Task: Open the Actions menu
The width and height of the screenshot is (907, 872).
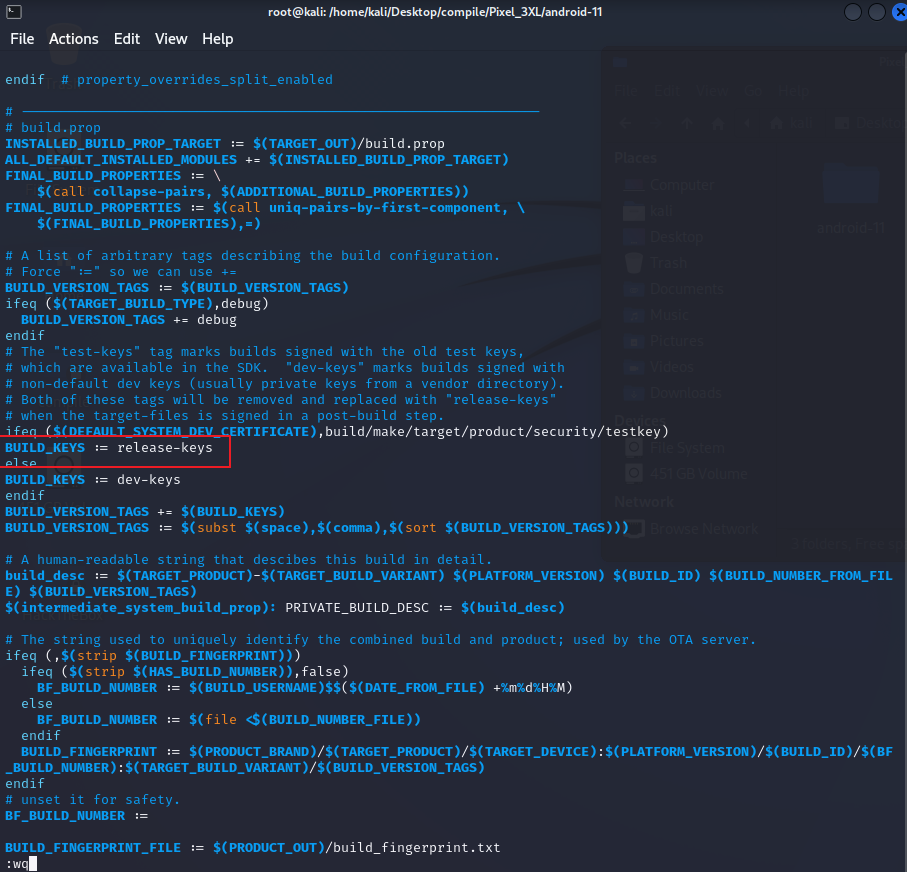Action: coord(74,39)
